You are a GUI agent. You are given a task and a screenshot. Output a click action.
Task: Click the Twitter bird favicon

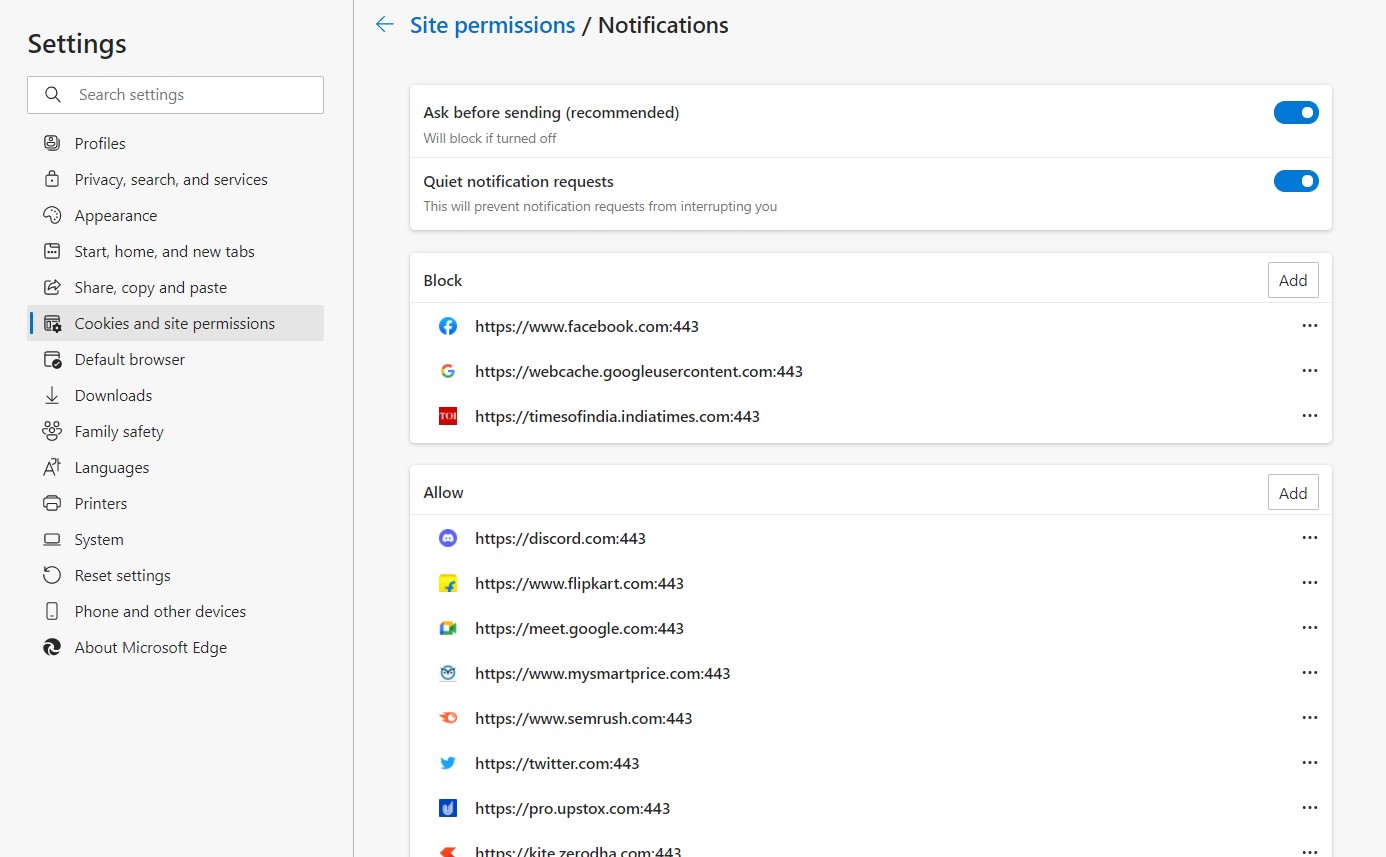pos(448,763)
